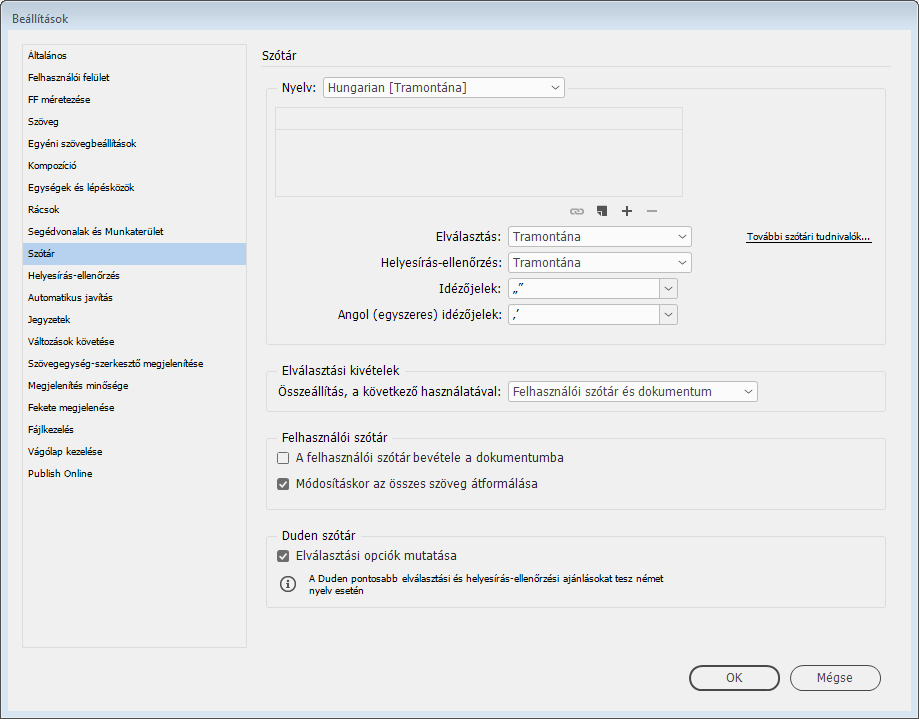Image resolution: width=919 pixels, height=719 pixels.
Task: Click inside the empty user dictionary list
Action: [478, 160]
